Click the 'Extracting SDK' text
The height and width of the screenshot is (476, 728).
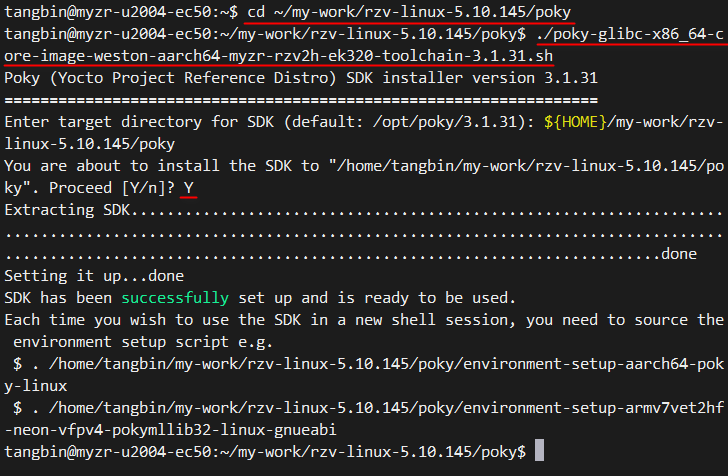click(67, 210)
